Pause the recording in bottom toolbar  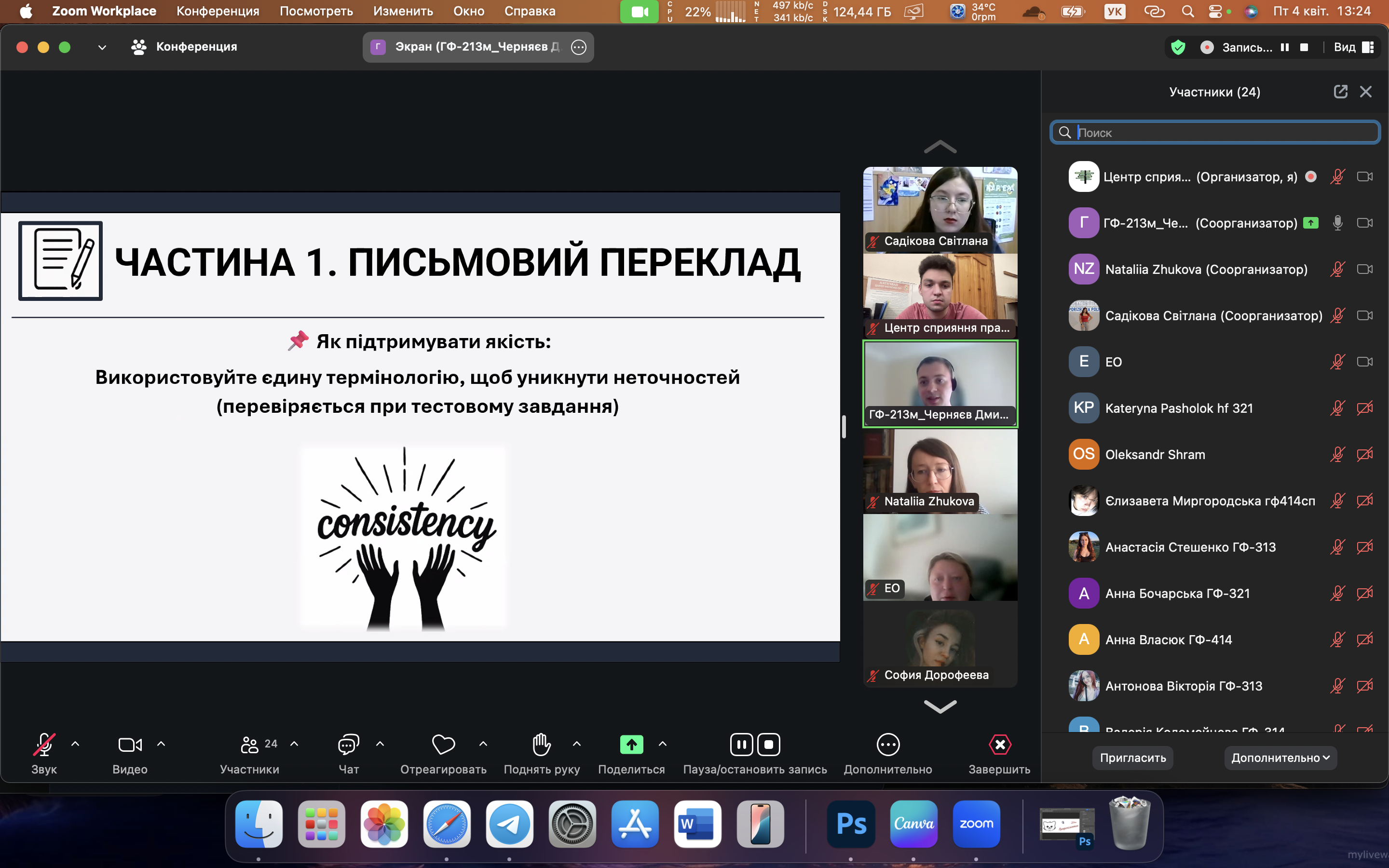(x=741, y=745)
